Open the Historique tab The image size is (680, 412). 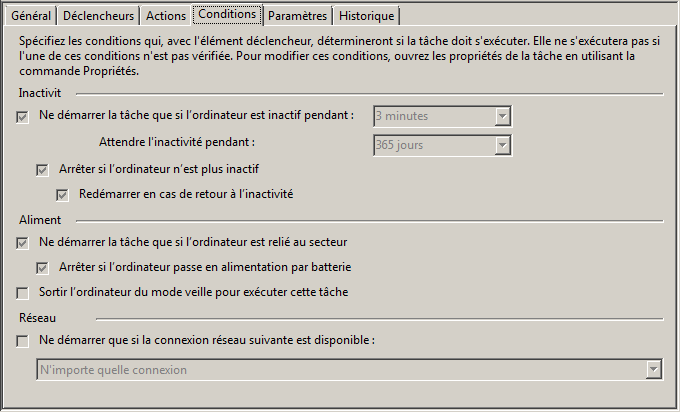coord(366,16)
